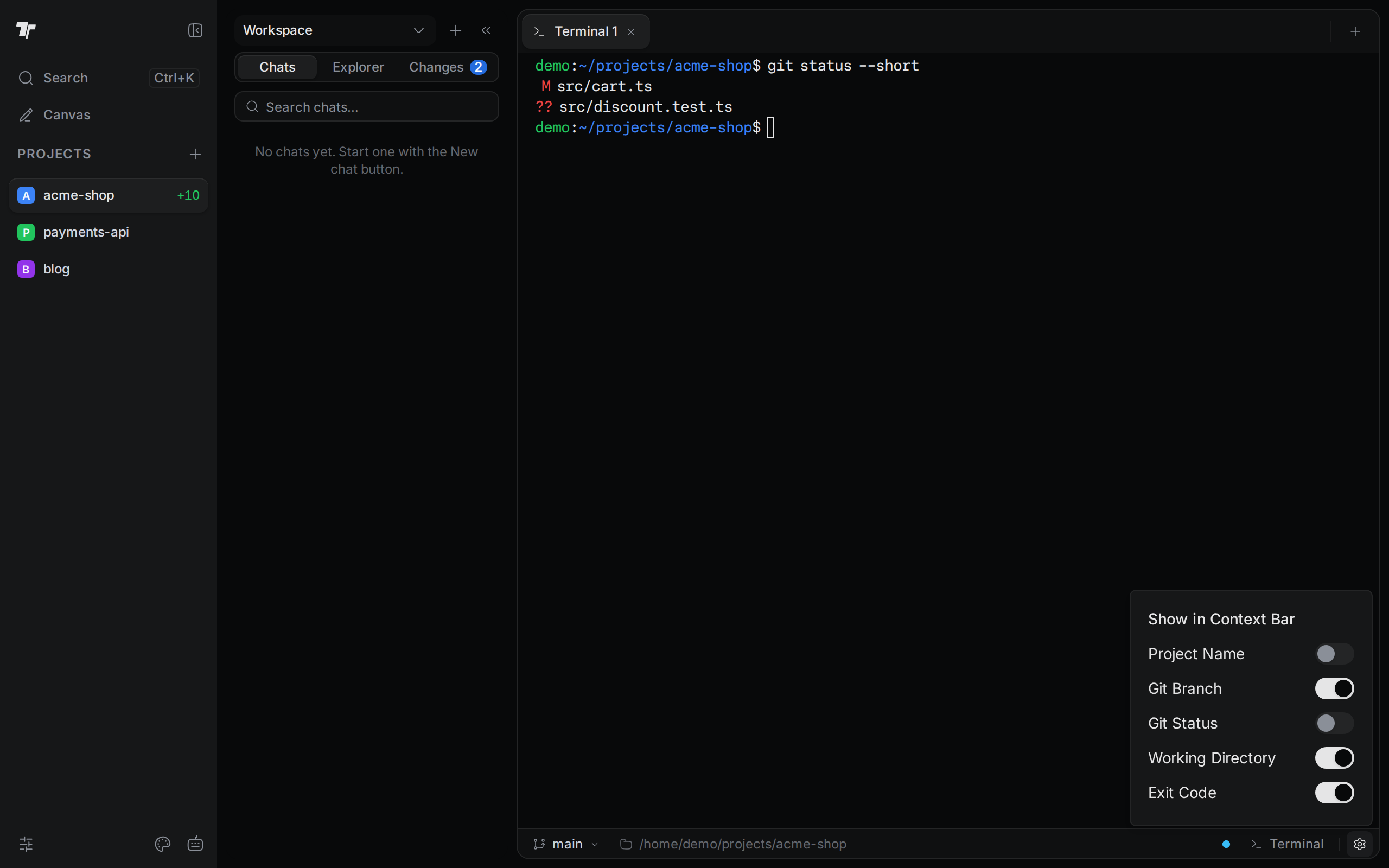Click the Changes count badge 2
This screenshot has height=868, width=1389.
pyautogui.click(x=478, y=67)
